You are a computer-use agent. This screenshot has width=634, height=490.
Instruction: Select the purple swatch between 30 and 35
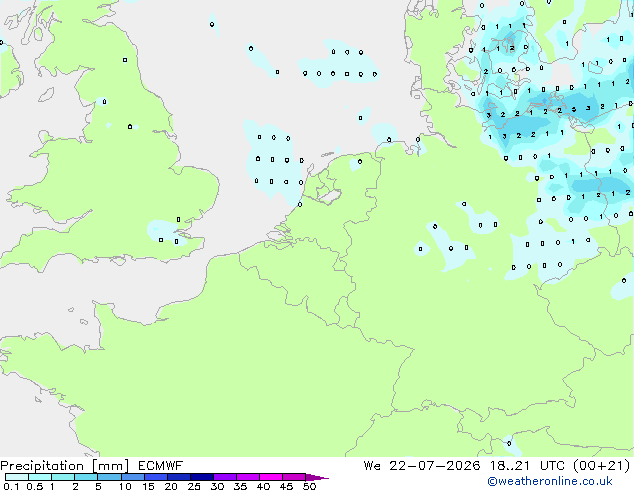point(225,477)
